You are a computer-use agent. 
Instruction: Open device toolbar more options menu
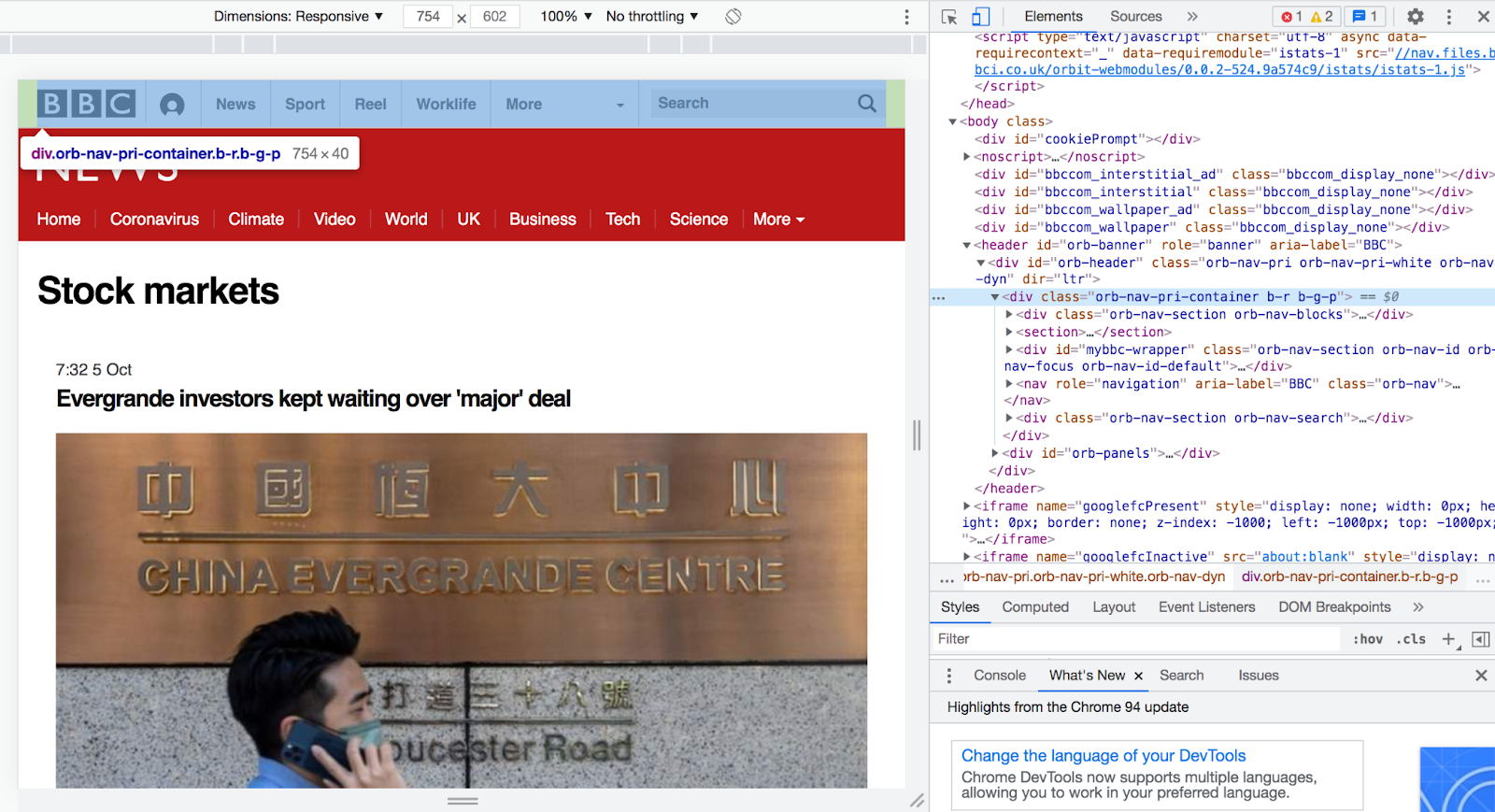click(x=906, y=17)
